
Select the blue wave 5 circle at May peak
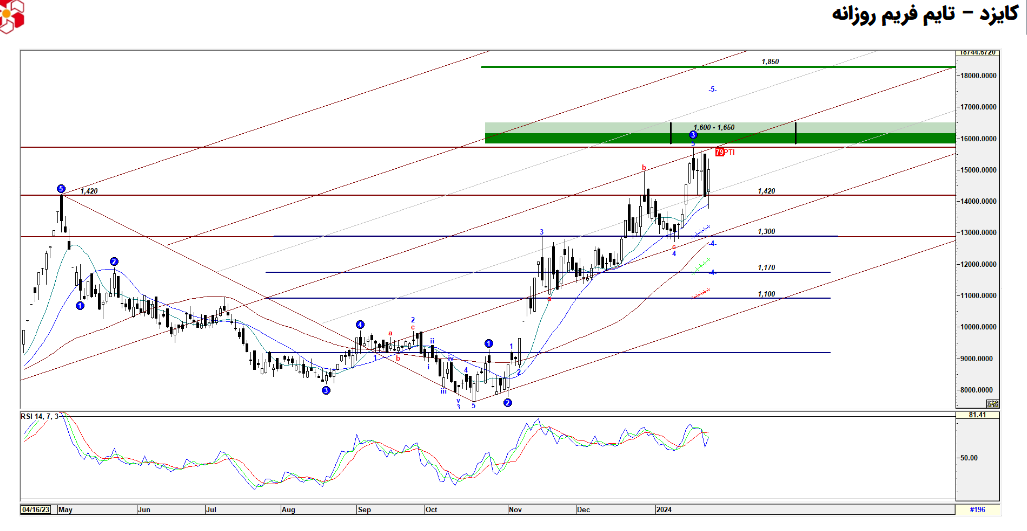pyautogui.click(x=61, y=188)
